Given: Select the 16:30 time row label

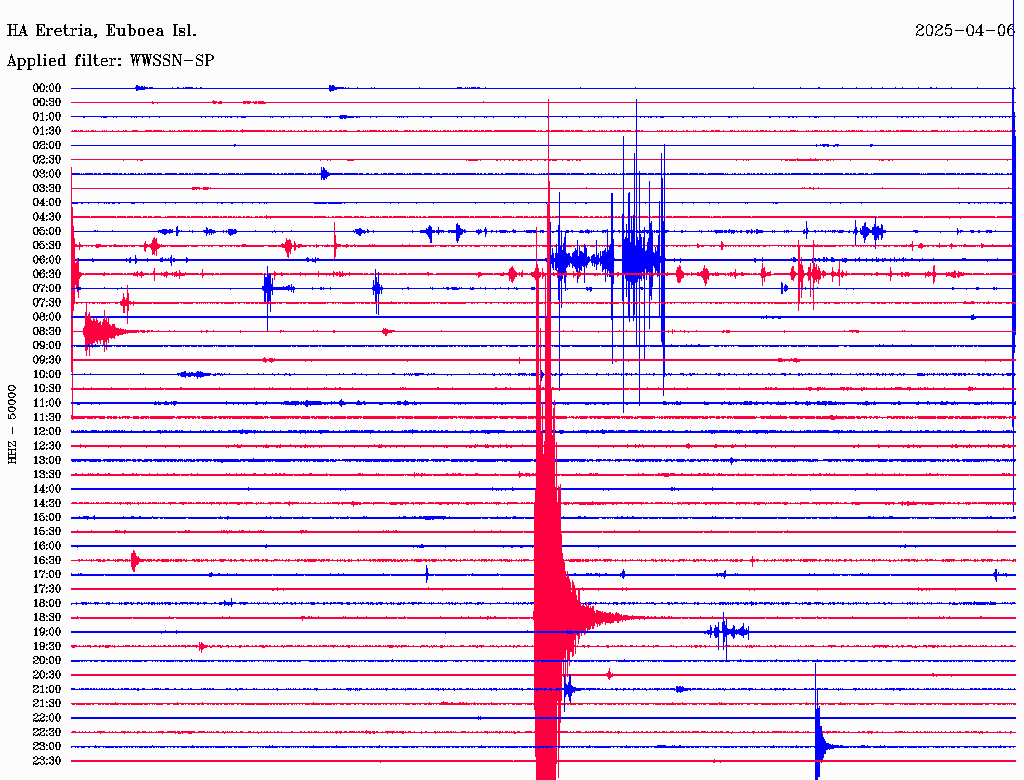Looking at the screenshot, I should pyautogui.click(x=47, y=561).
